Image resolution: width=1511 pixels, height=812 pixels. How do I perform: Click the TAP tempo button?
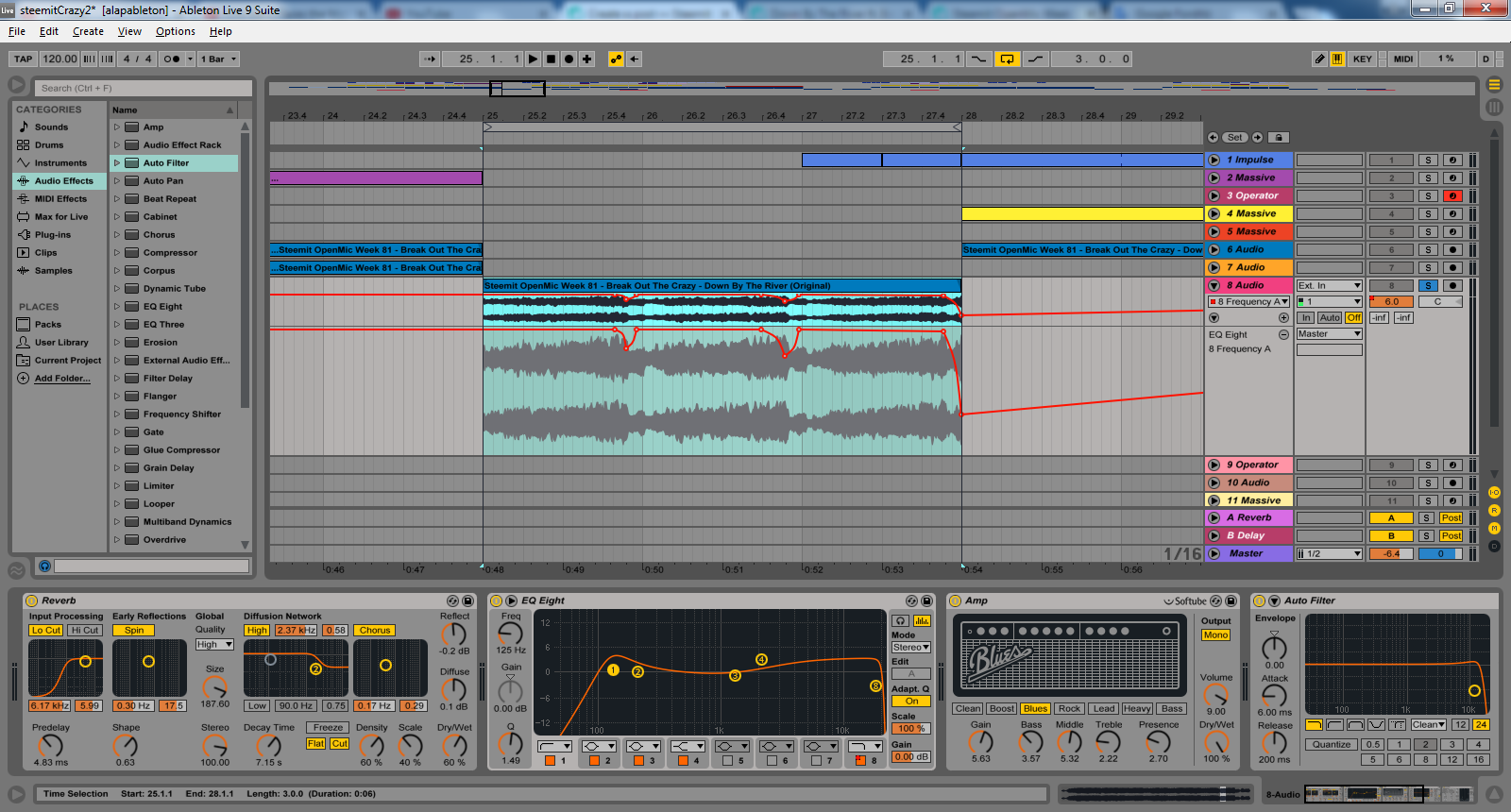(x=24, y=59)
